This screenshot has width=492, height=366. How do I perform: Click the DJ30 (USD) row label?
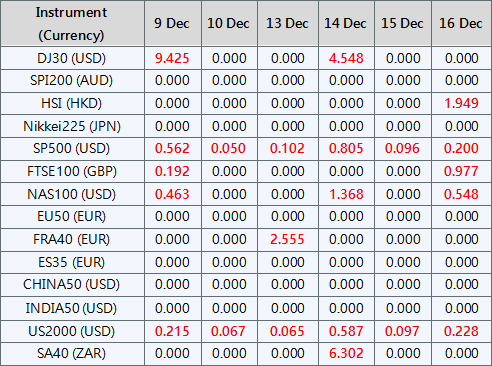[71, 58]
